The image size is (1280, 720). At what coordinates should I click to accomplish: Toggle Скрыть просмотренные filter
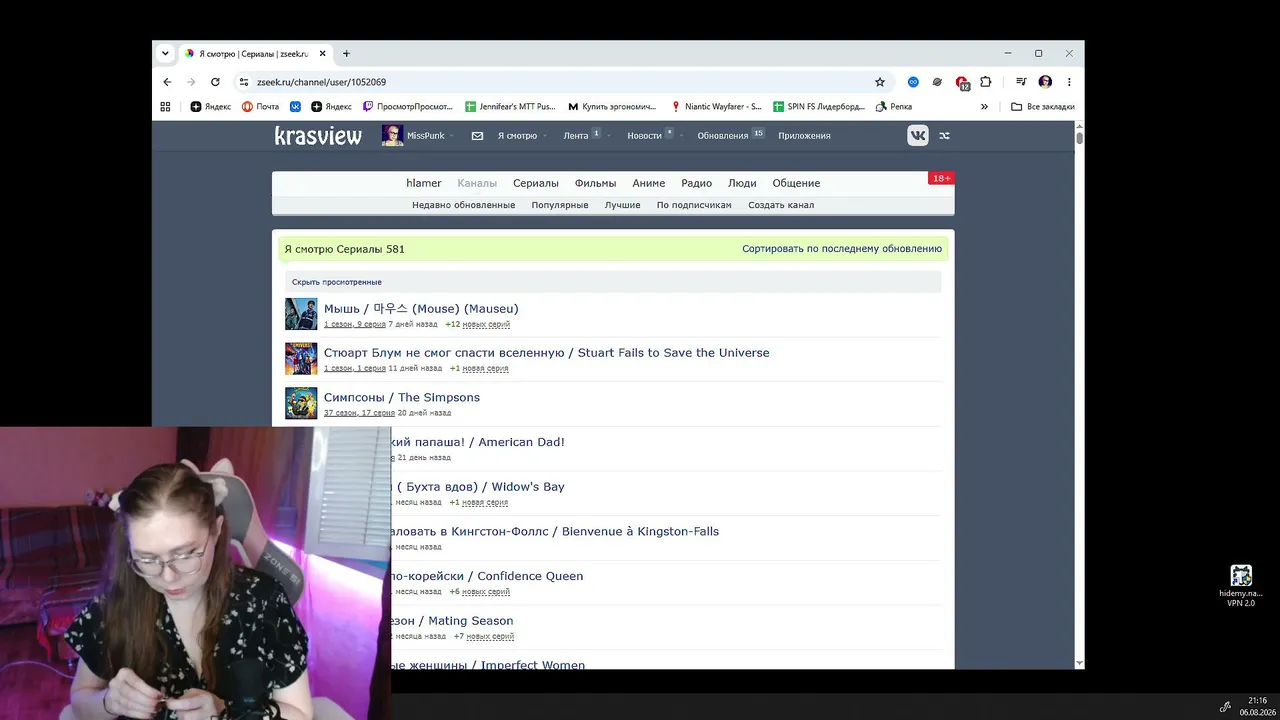(x=337, y=282)
